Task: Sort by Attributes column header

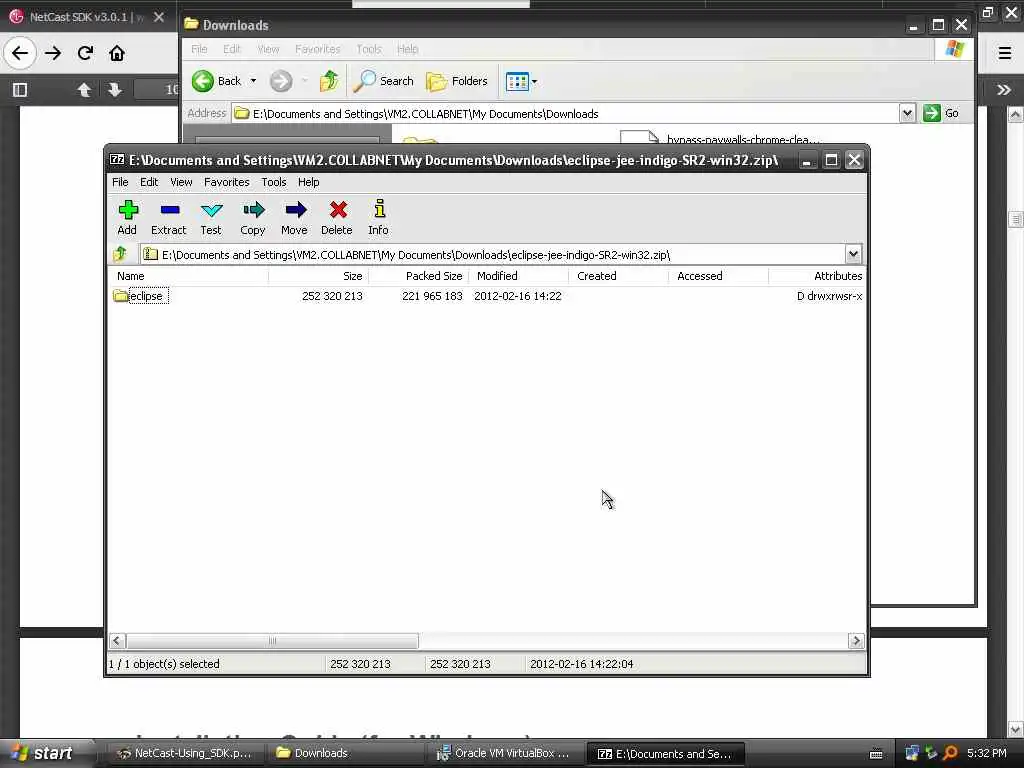Action: (817, 276)
